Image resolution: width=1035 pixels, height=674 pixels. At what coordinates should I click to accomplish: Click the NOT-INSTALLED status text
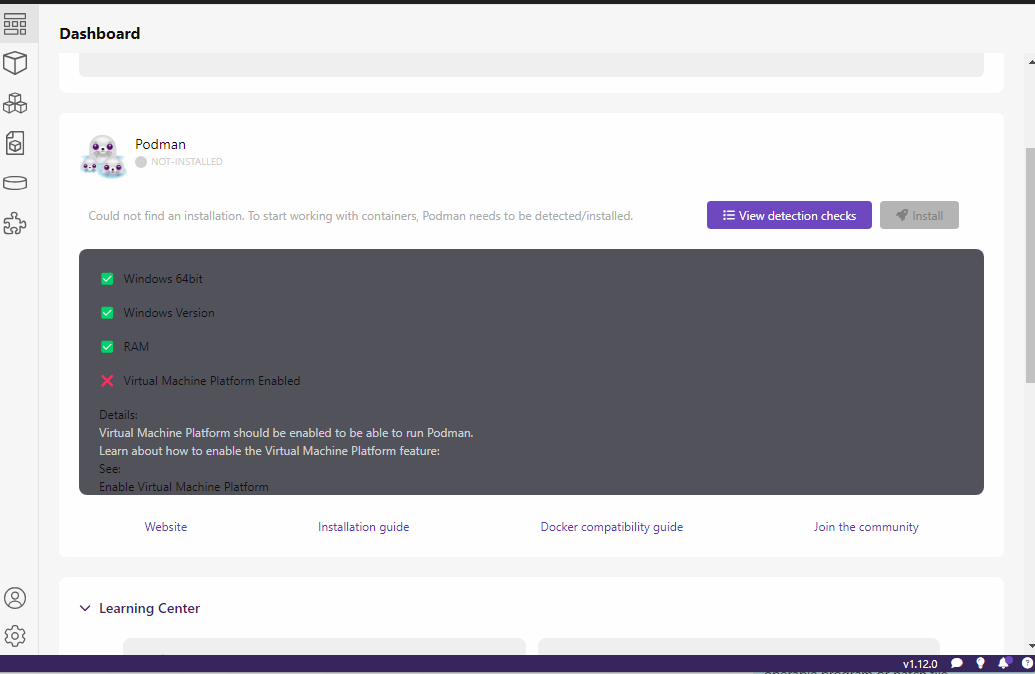tap(187, 162)
